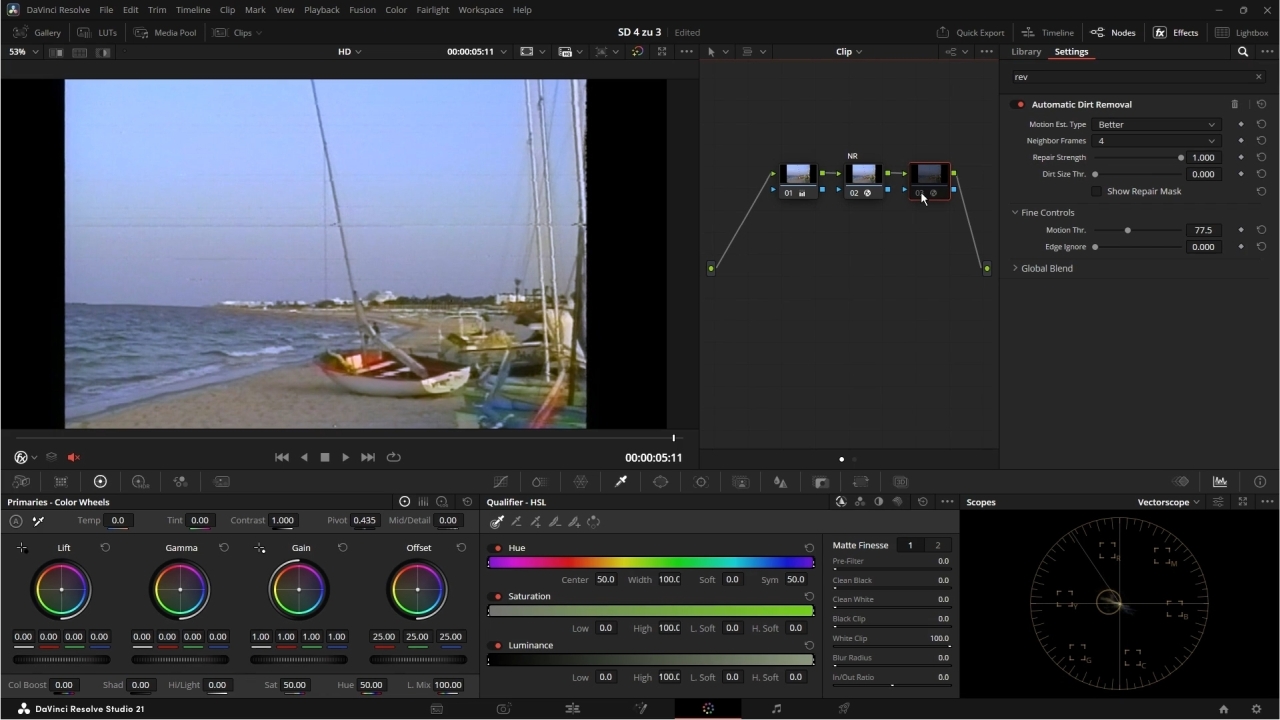1280x720 pixels.
Task: Open the Vectorscope type dropdown
Action: click(1169, 502)
